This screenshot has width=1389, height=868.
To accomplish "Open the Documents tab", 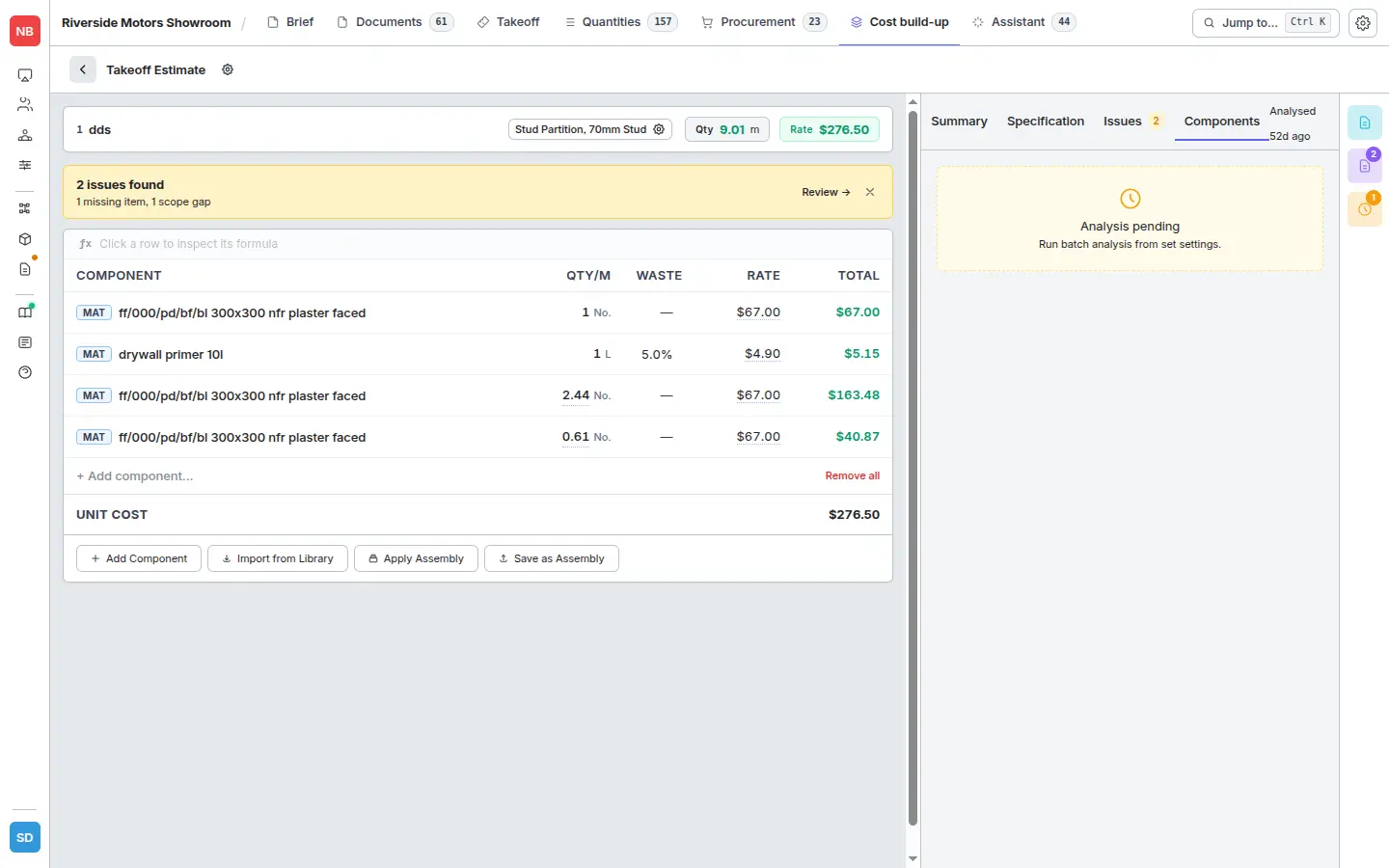I will [x=395, y=22].
